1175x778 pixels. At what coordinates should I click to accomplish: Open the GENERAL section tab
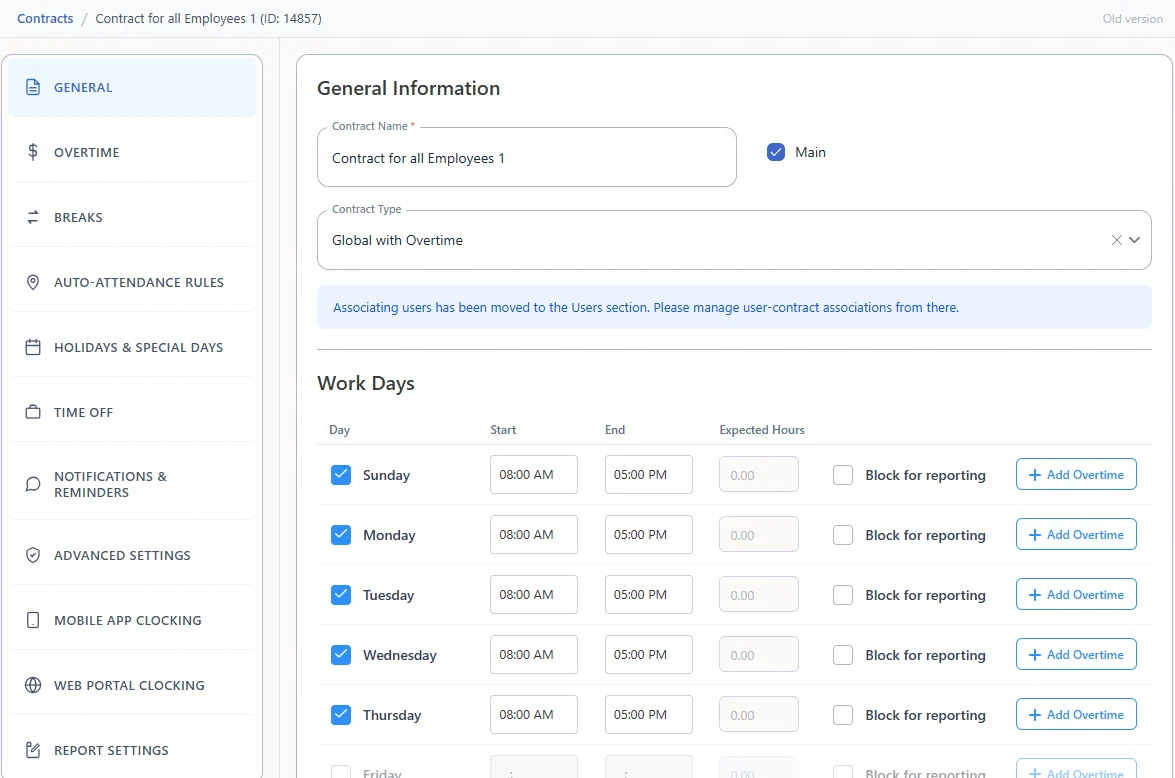(132, 87)
